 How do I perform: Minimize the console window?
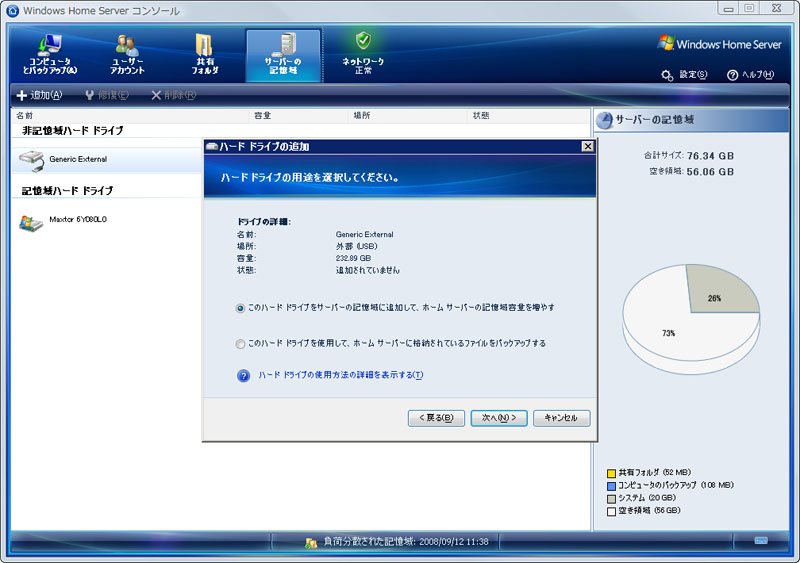[x=728, y=9]
